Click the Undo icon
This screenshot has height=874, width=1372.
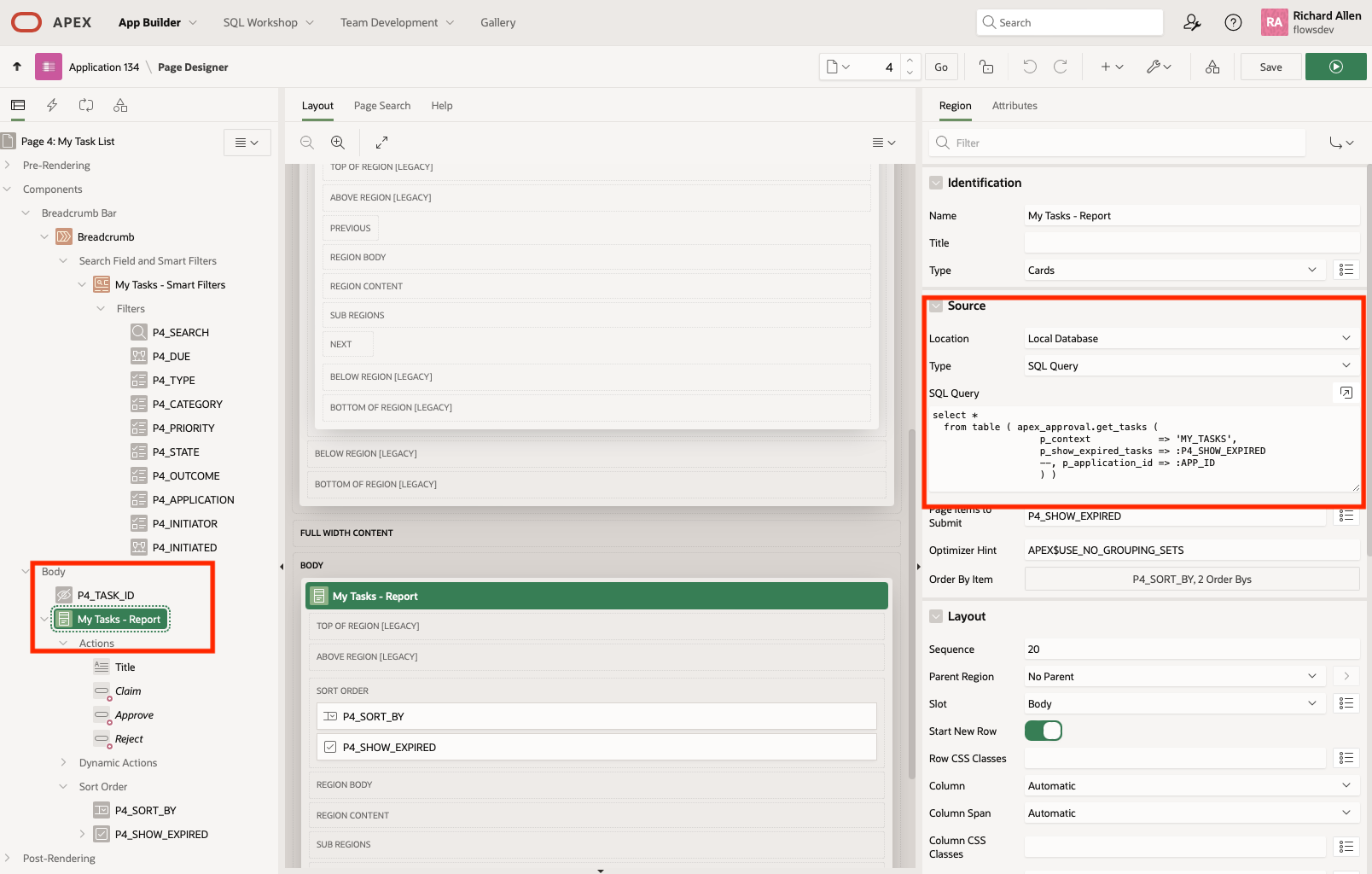pos(1030,67)
